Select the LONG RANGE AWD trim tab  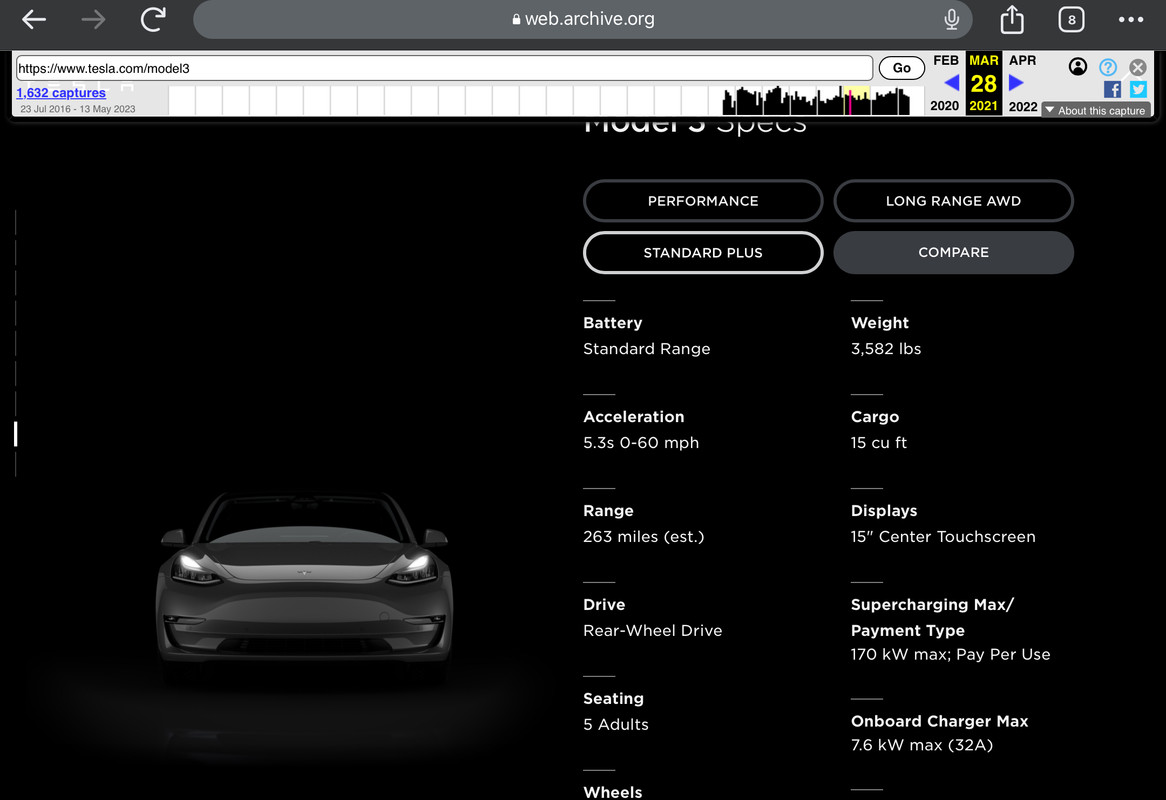953,201
